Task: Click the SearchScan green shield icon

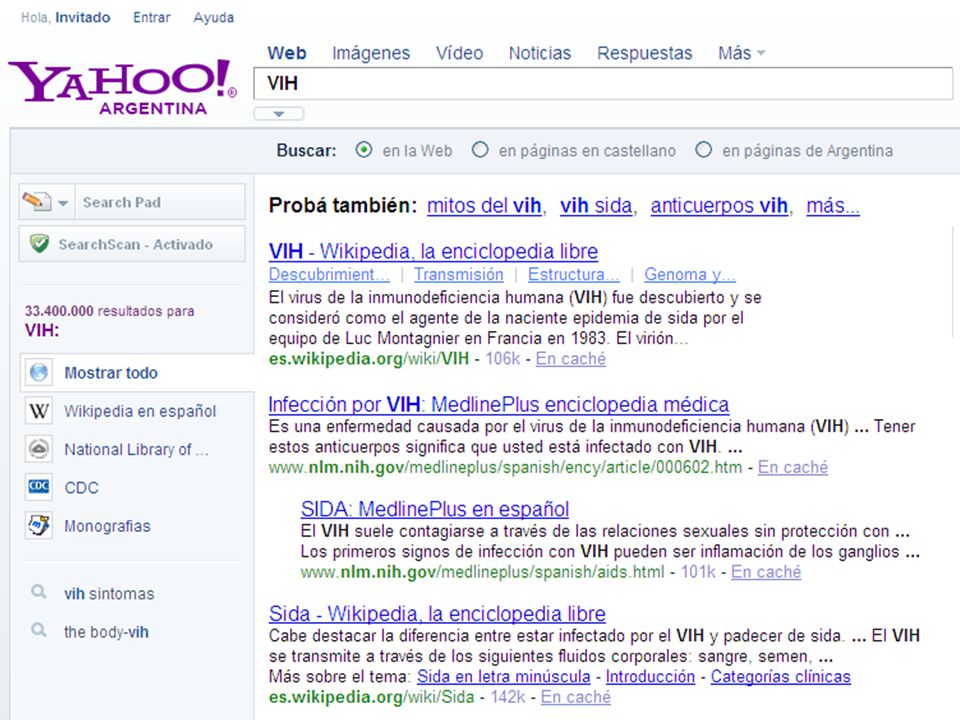Action: coord(39,244)
